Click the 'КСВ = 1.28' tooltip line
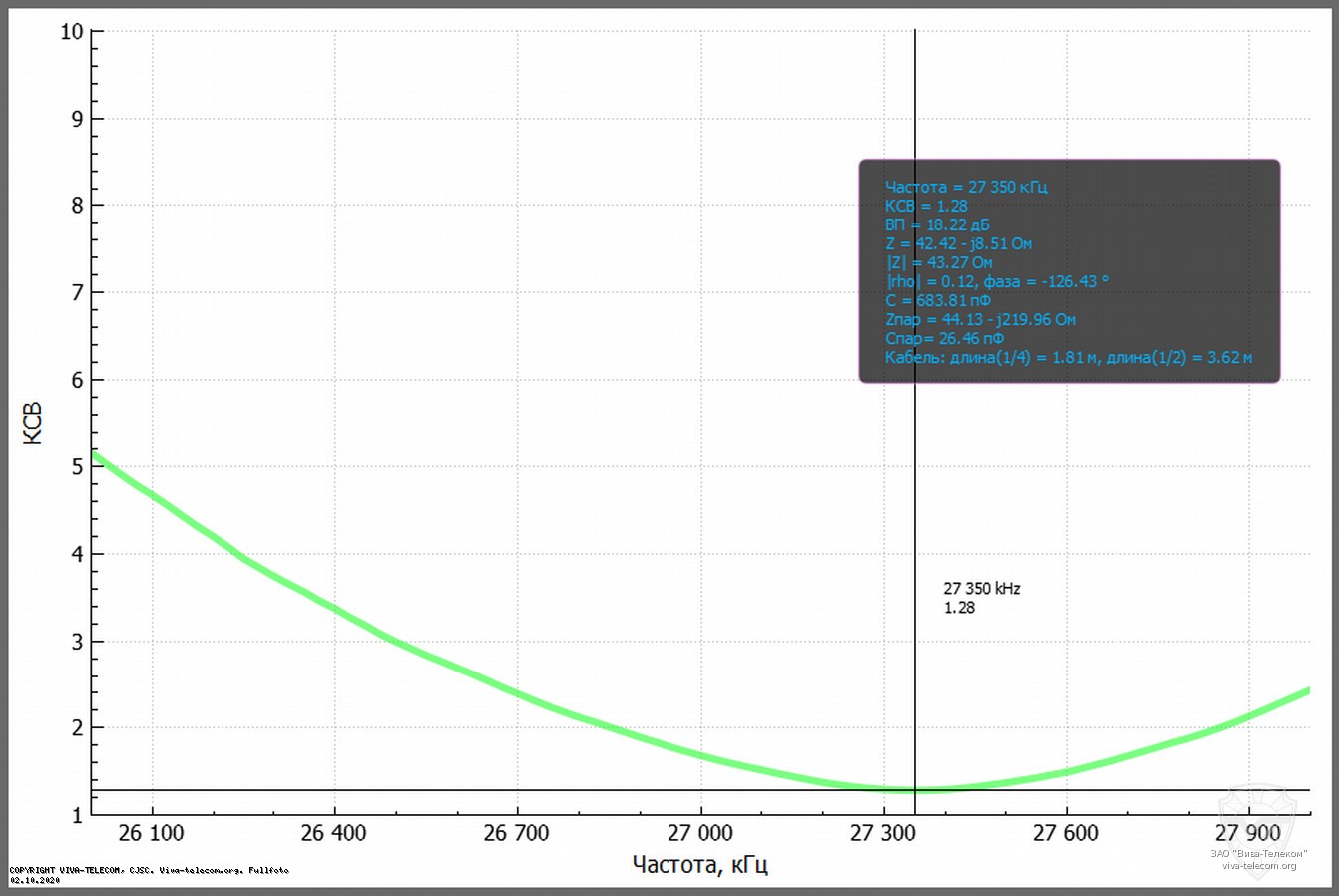The height and width of the screenshot is (896, 1339). [x=926, y=206]
